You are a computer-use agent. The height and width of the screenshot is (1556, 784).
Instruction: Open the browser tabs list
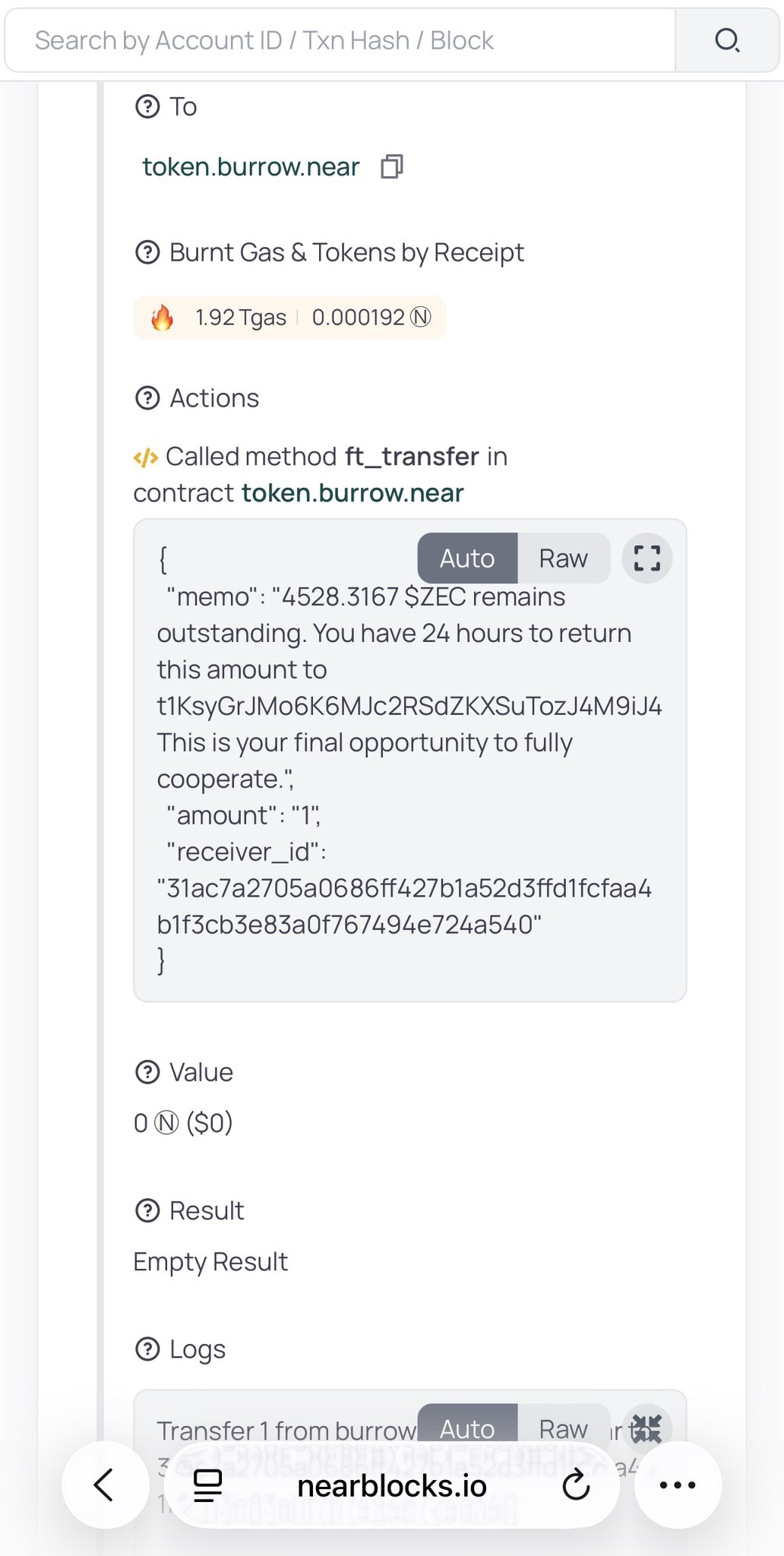point(207,1485)
